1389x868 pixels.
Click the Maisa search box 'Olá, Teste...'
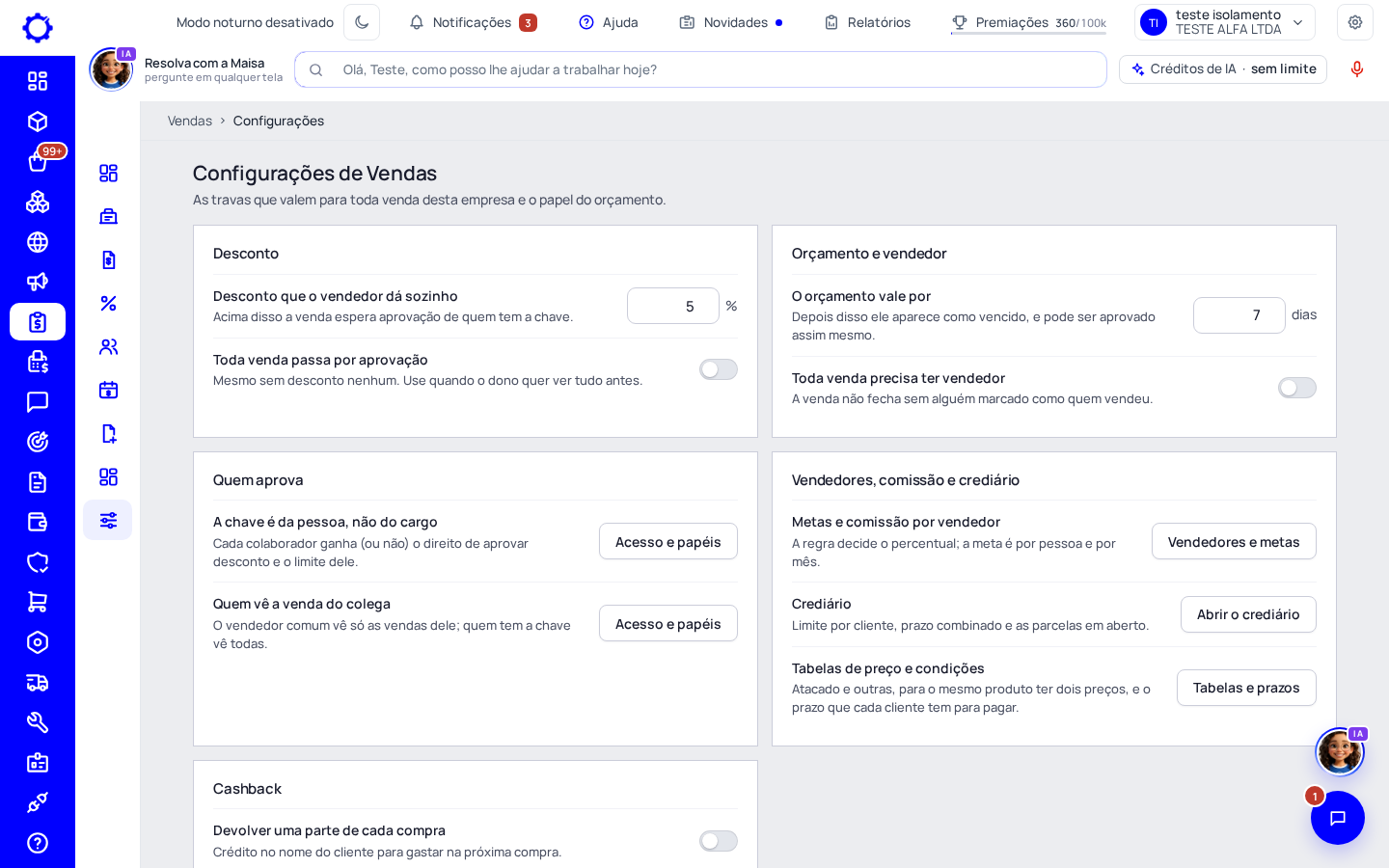[701, 69]
